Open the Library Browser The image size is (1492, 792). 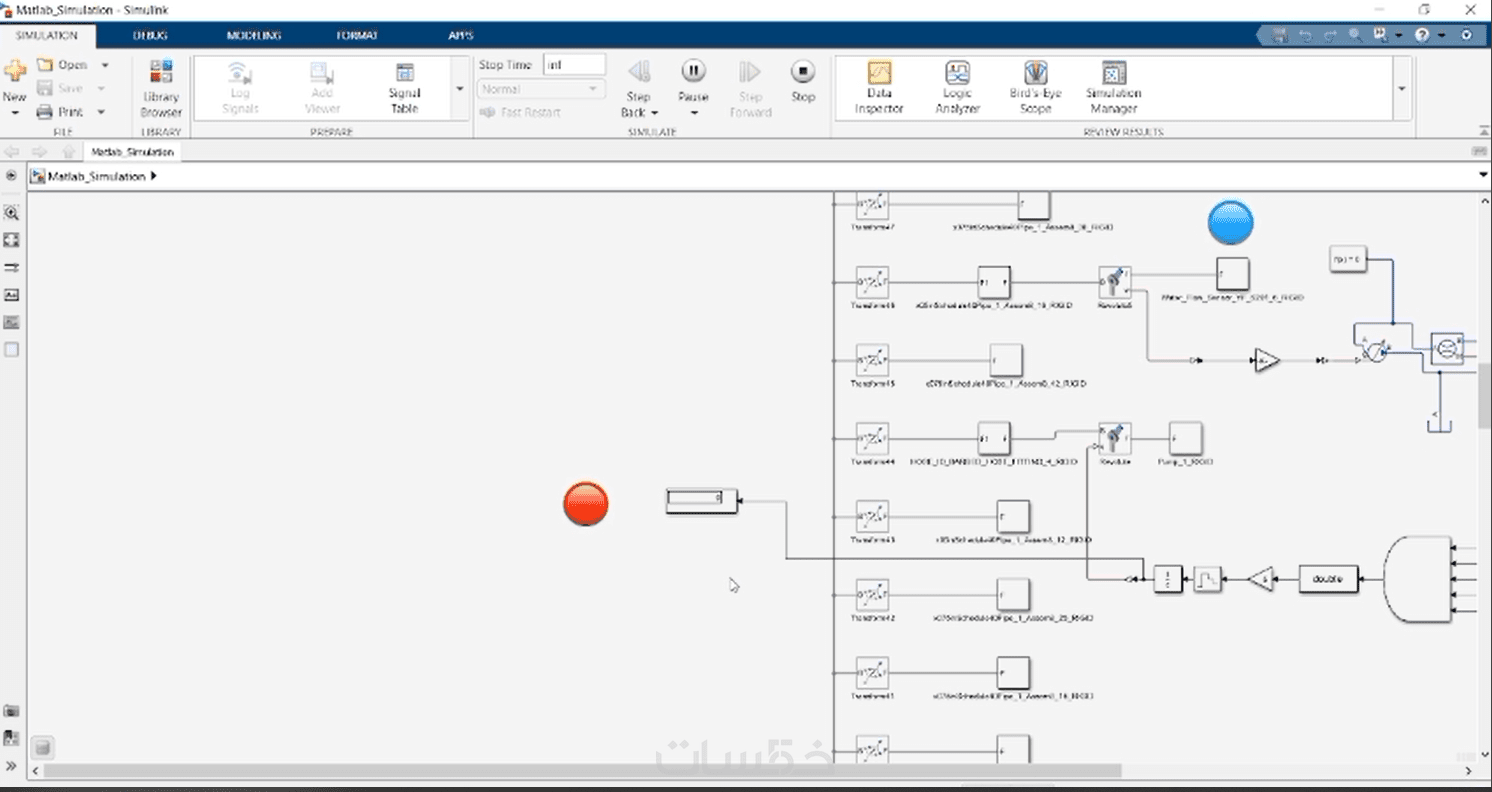tap(161, 88)
